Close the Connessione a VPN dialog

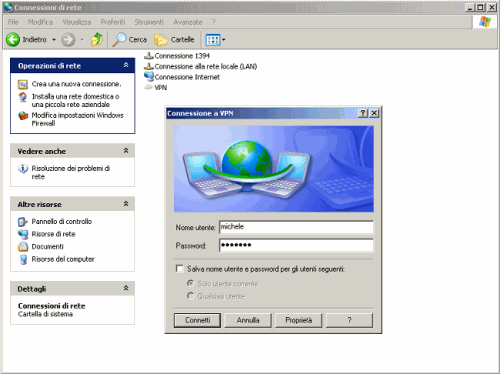(x=374, y=113)
